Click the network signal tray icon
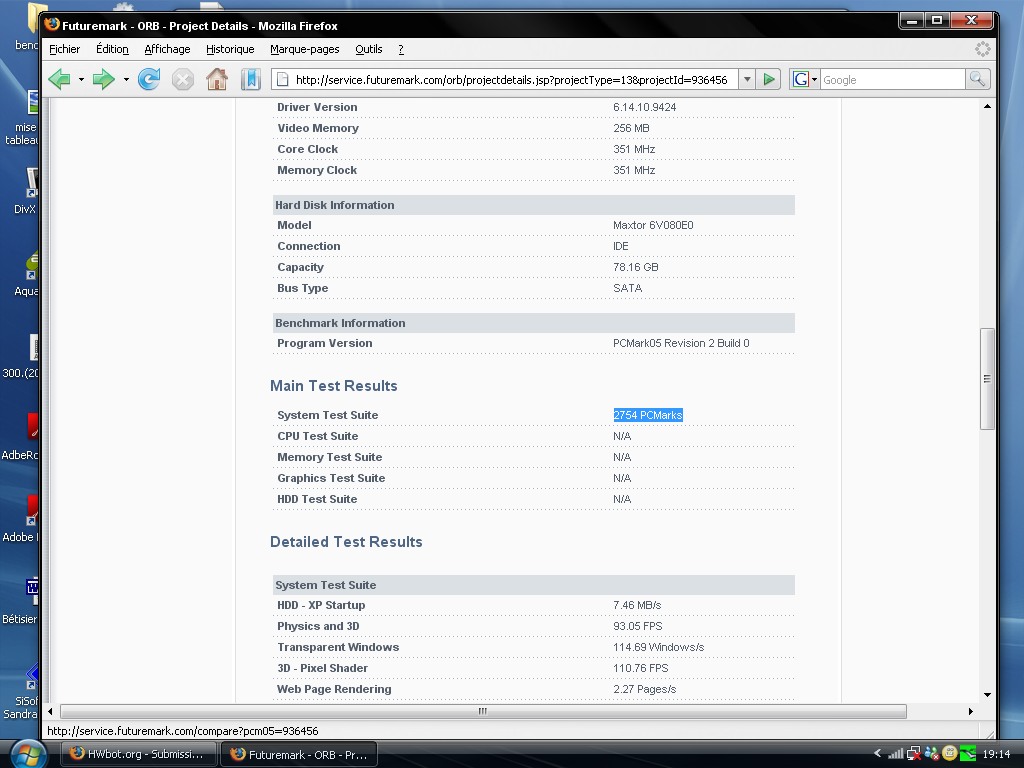 coord(896,754)
